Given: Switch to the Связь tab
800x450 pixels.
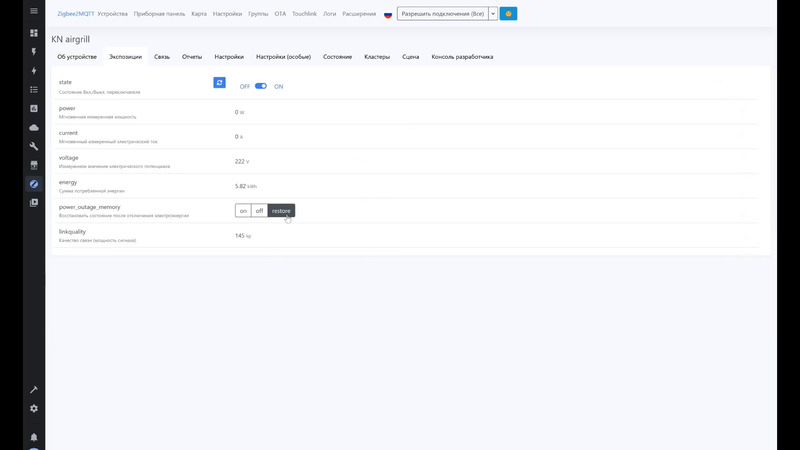Looking at the screenshot, I should click(x=162, y=57).
